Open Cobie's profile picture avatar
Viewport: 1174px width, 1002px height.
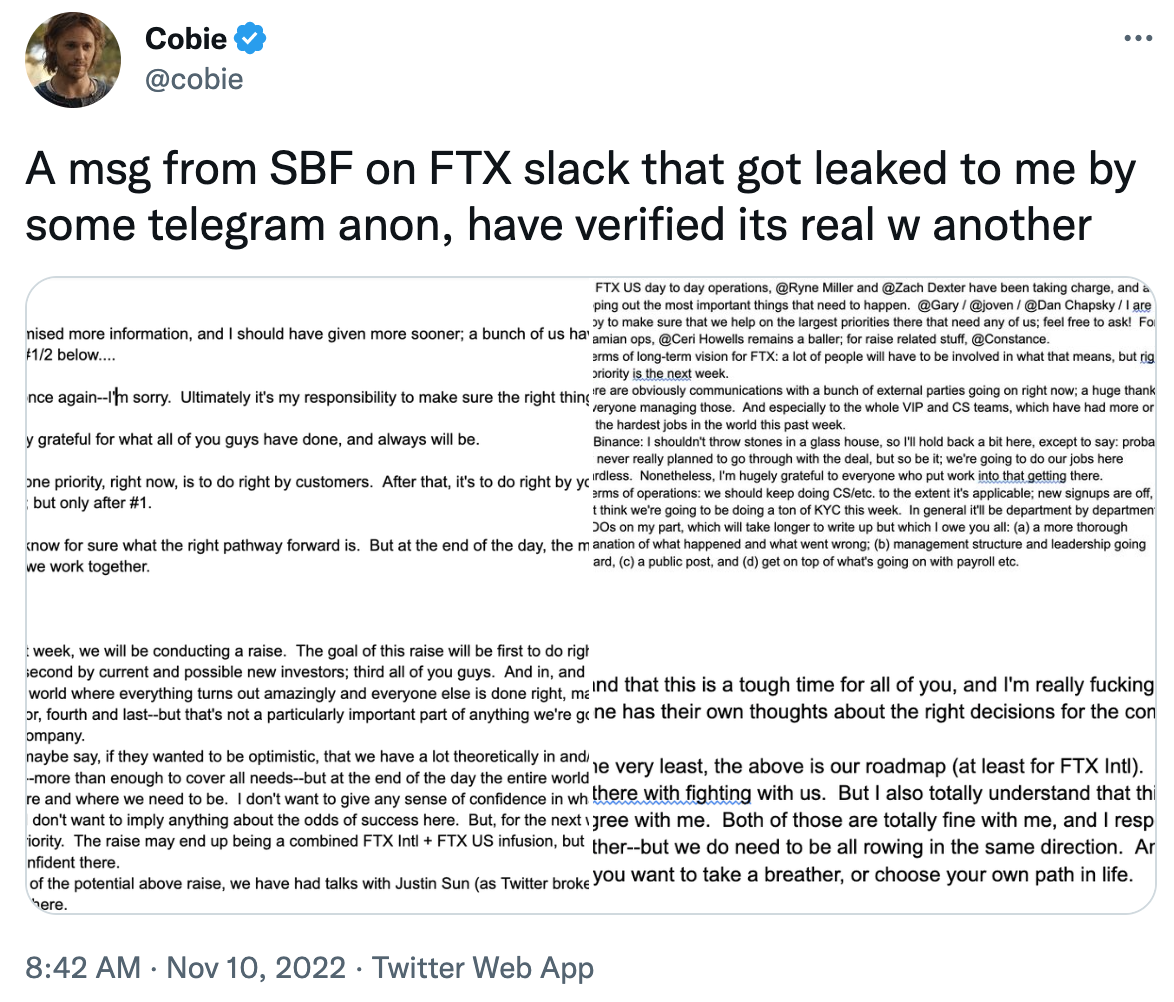[74, 60]
